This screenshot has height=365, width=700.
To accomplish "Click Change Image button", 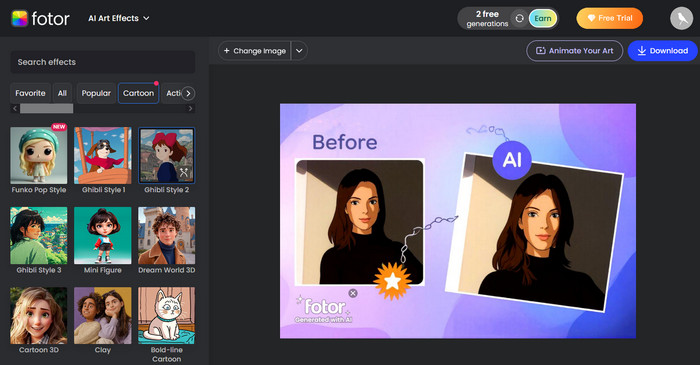I will 254,51.
